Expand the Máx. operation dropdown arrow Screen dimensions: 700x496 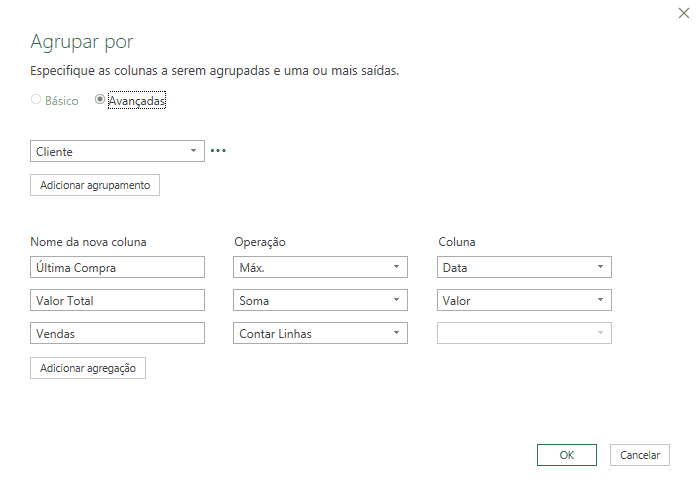pos(396,267)
